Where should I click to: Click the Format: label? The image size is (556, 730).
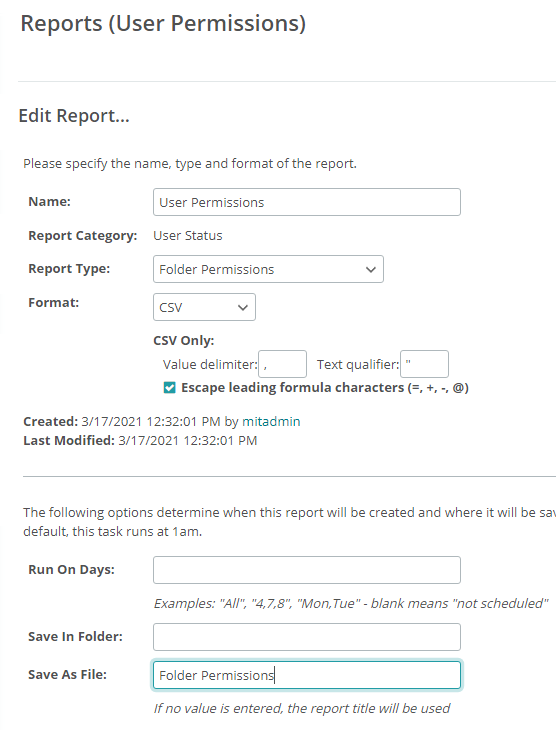tap(54, 303)
